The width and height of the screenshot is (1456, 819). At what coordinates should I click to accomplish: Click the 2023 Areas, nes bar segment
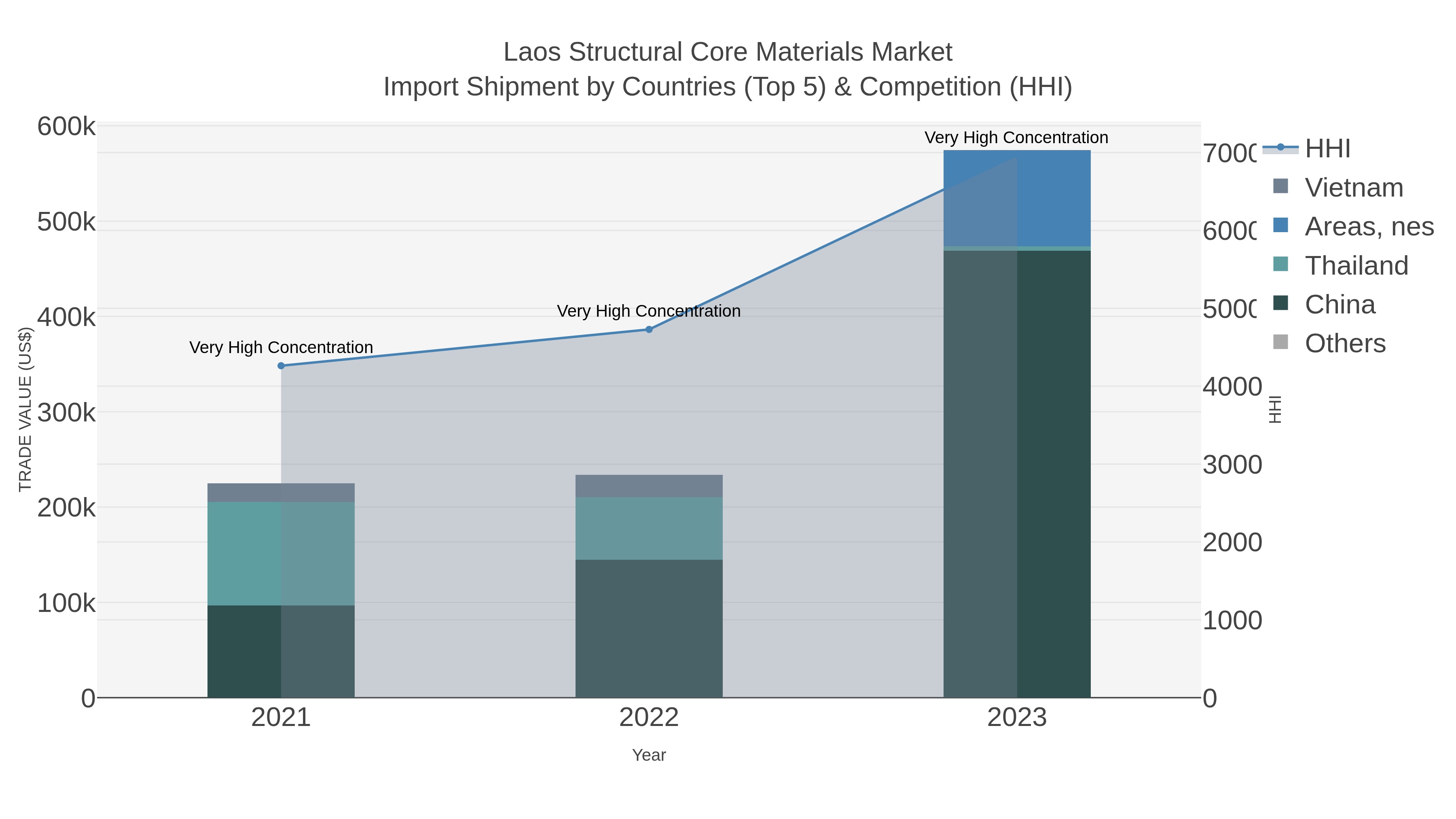[1017, 199]
